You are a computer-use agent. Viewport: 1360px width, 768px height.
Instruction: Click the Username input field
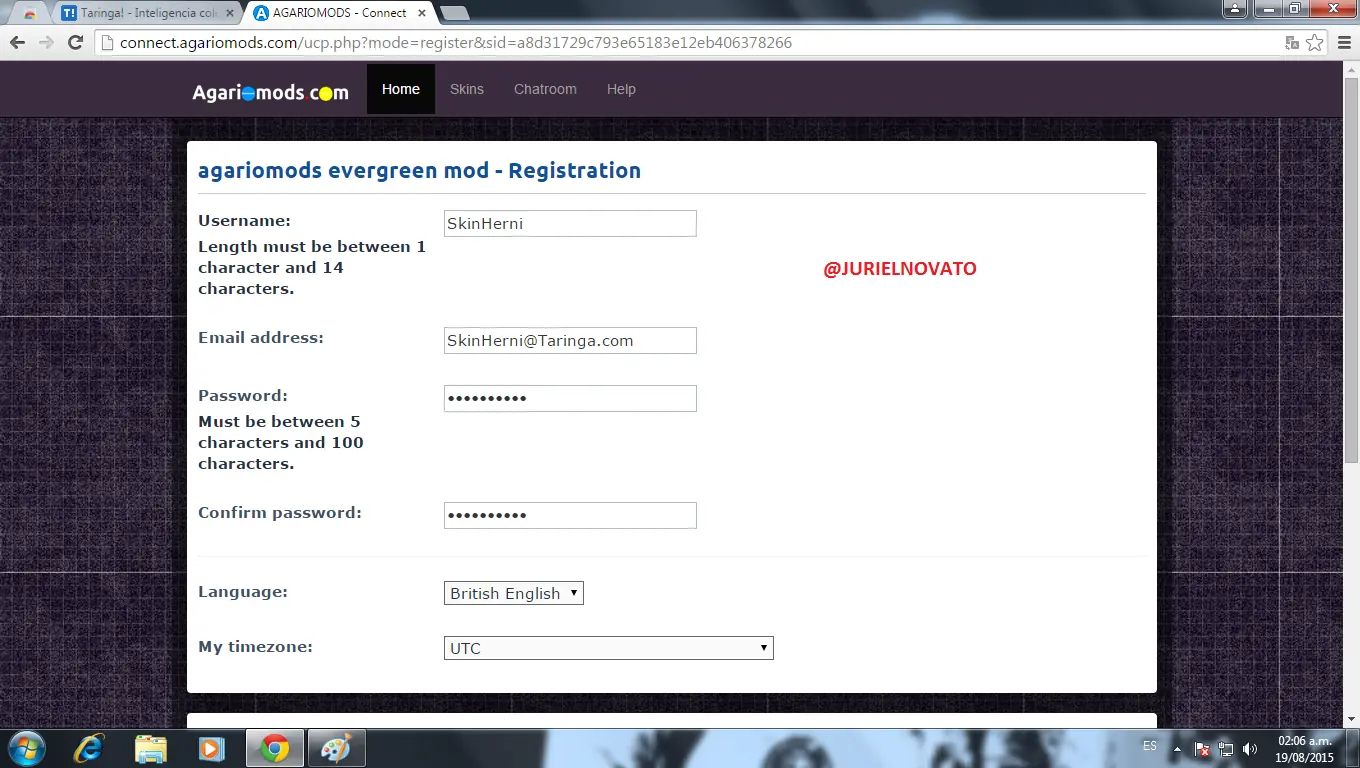(x=570, y=223)
